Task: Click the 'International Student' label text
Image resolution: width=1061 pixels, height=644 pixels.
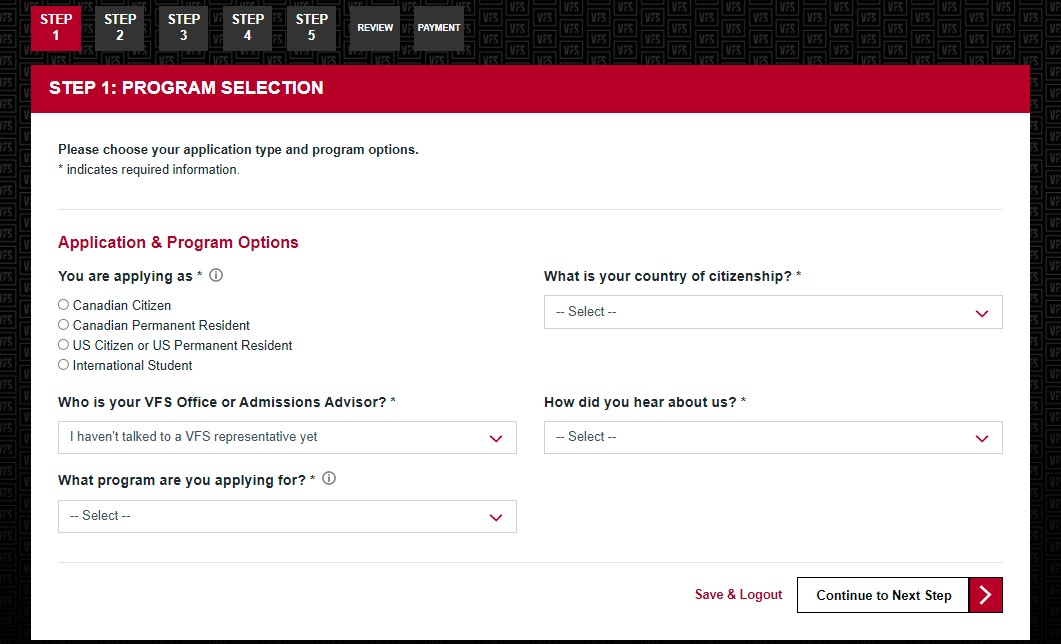Action: (133, 366)
